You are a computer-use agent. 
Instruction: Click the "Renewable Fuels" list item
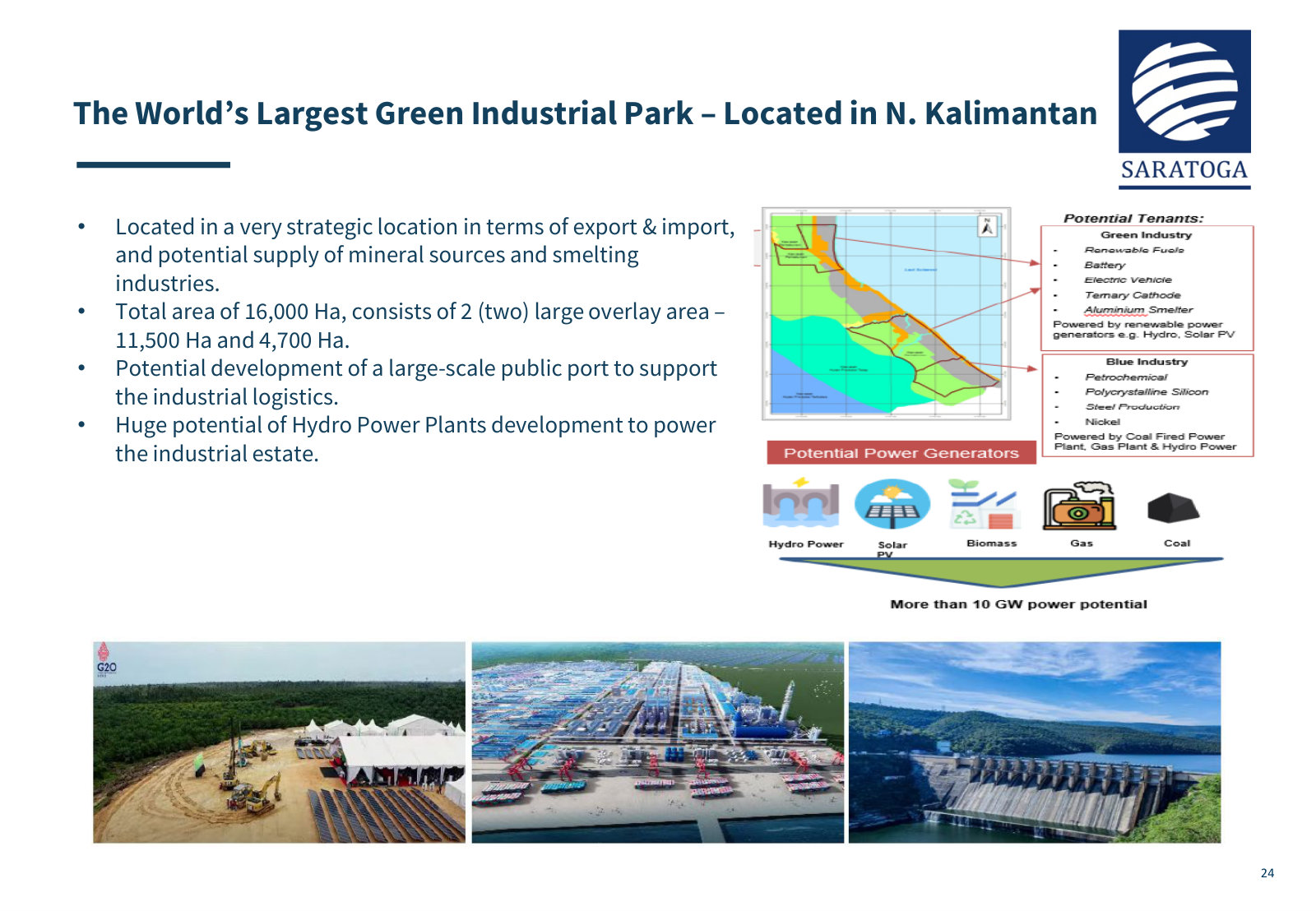point(1134,250)
